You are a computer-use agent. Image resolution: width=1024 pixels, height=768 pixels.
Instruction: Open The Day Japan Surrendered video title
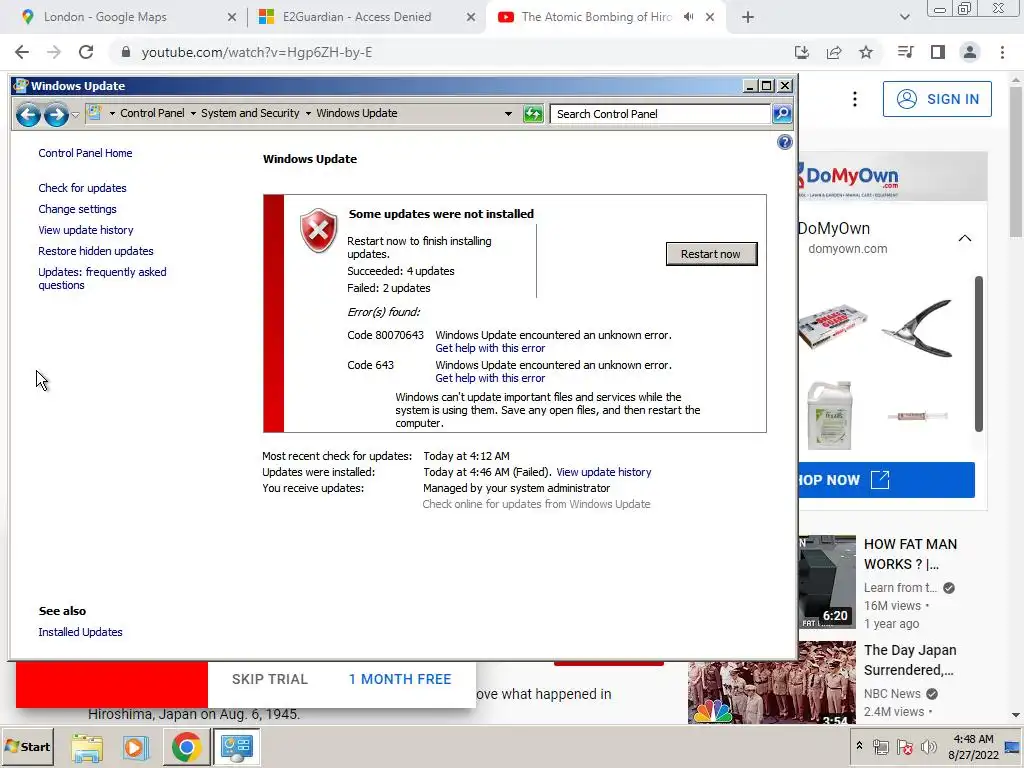910,660
